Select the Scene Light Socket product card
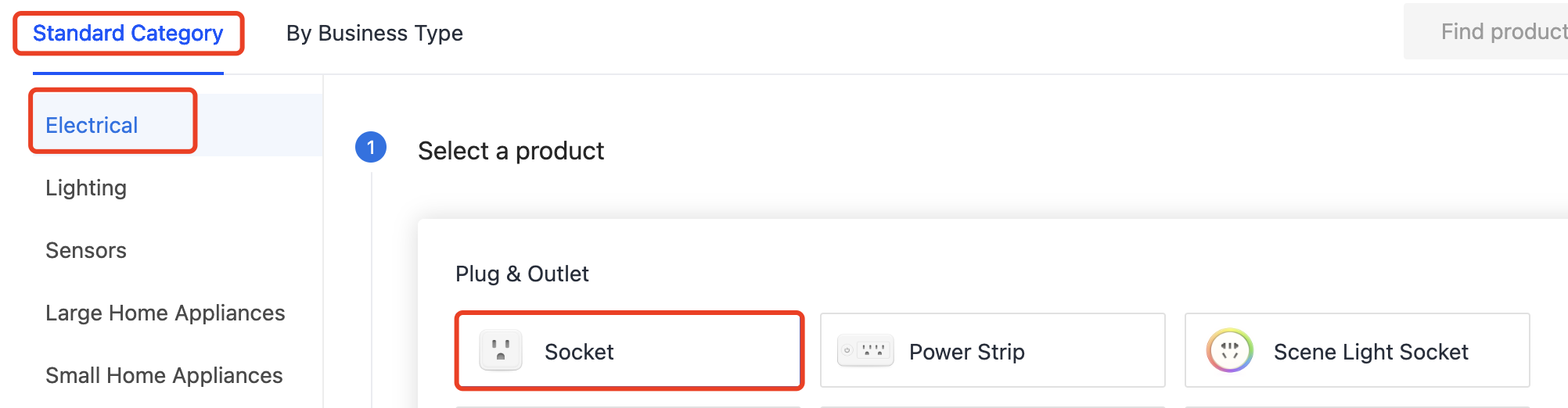1568x408 pixels. click(1358, 350)
